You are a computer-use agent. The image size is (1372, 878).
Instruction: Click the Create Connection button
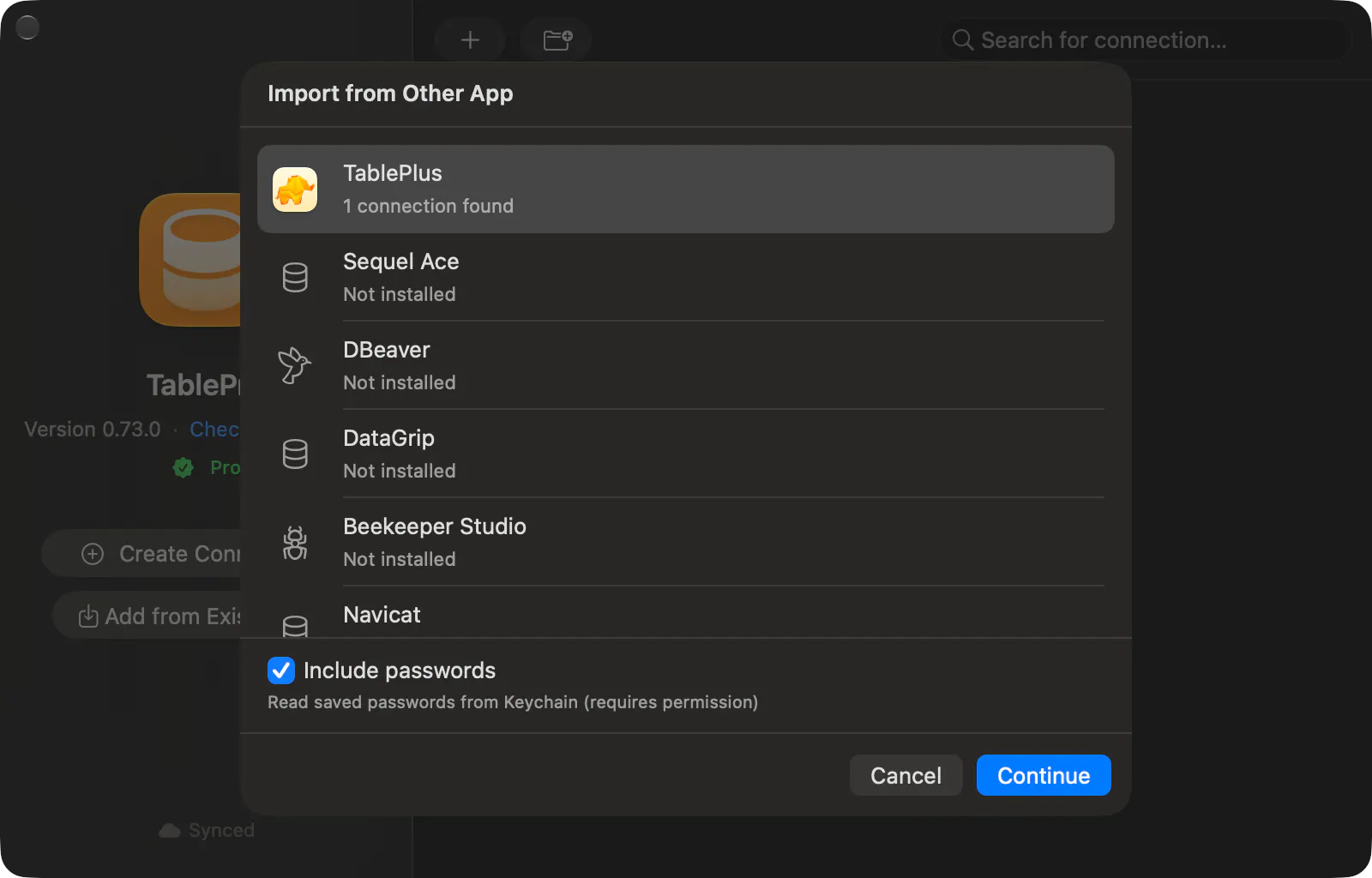click(141, 554)
